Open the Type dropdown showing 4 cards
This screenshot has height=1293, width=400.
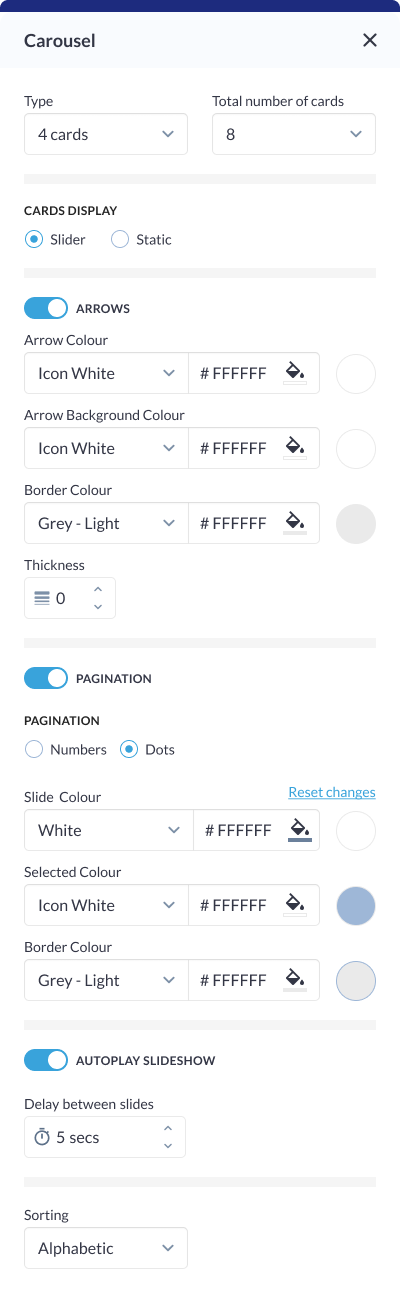coord(106,134)
